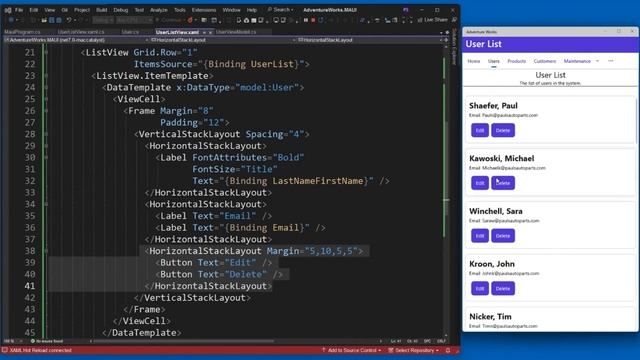This screenshot has height=360, width=640.
Task: Click Delete button for Winchell, Sara
Action: pos(503,236)
